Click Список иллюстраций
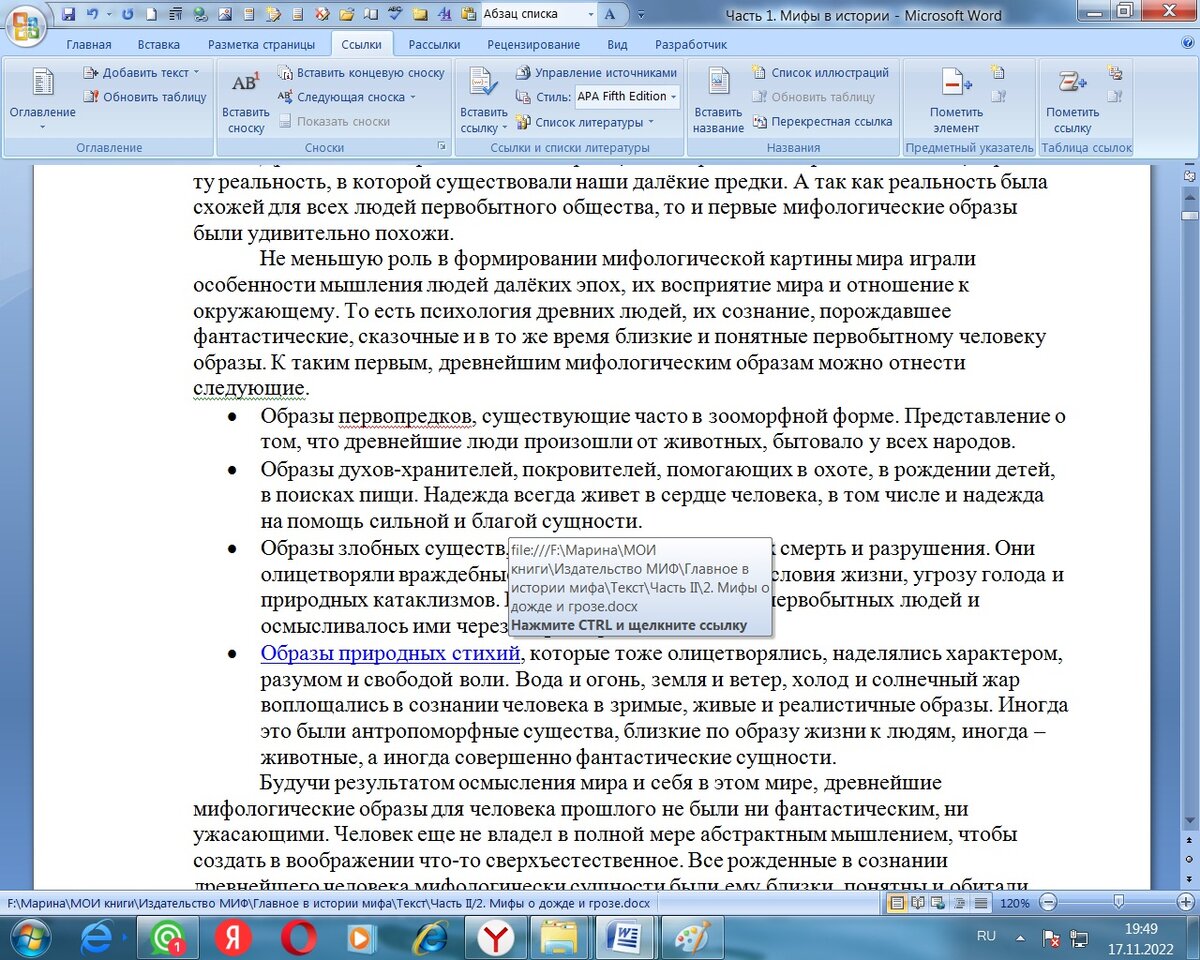 coord(821,73)
